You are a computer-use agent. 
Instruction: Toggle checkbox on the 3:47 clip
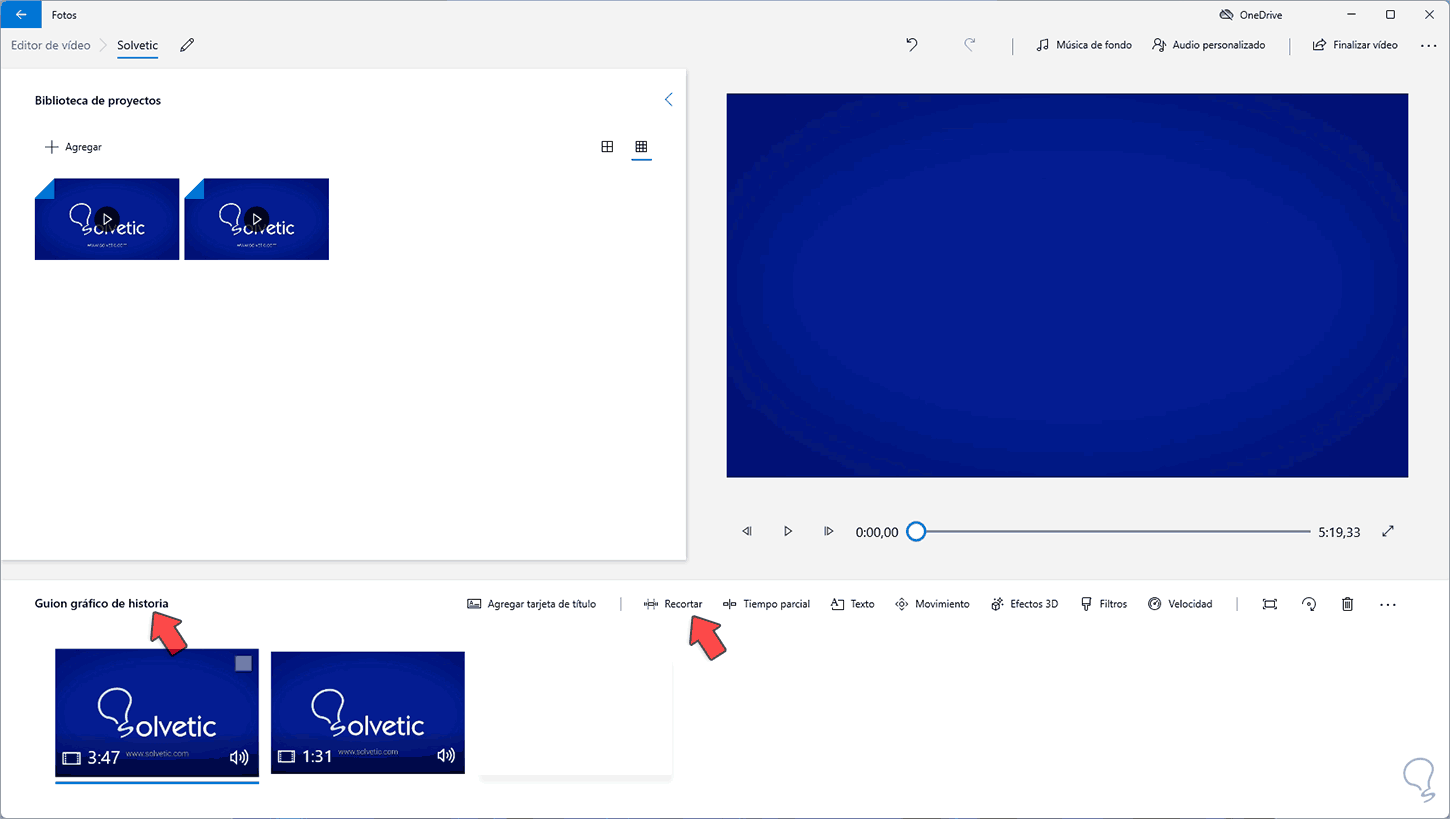243,663
